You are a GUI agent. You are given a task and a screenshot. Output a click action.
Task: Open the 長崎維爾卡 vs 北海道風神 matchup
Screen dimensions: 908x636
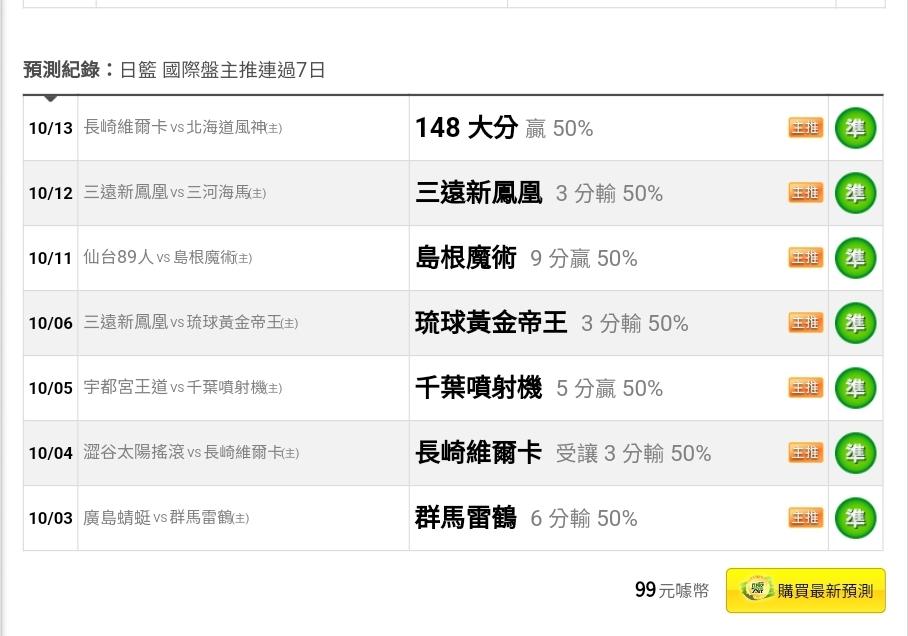[183, 127]
